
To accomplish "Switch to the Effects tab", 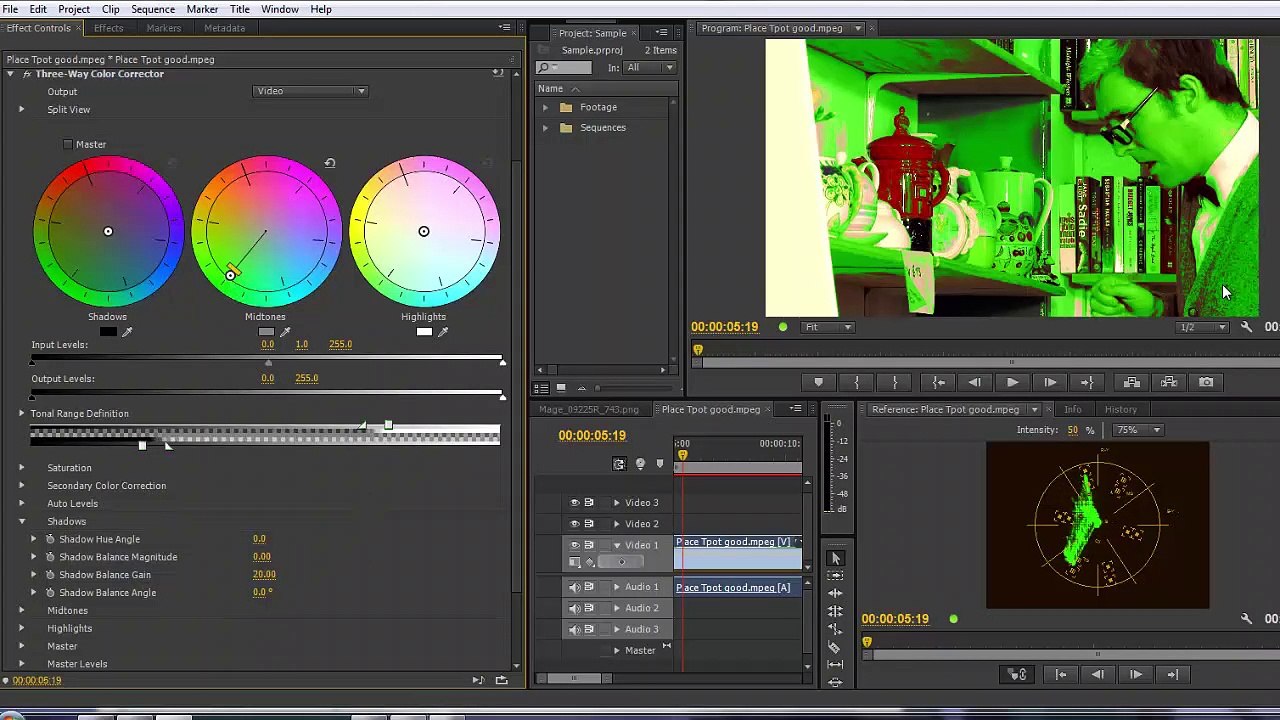I will tap(108, 28).
